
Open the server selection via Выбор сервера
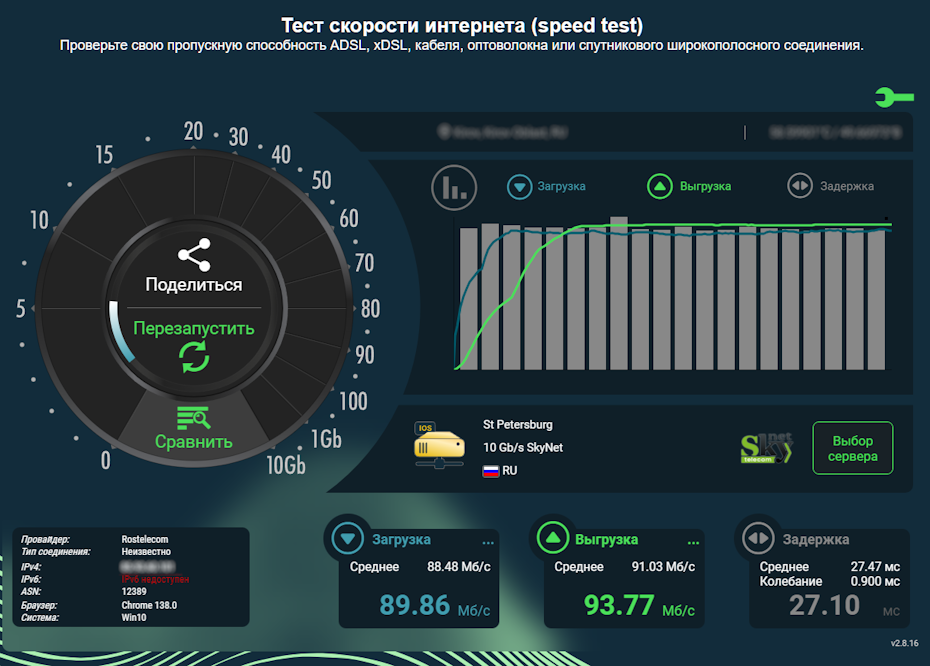tap(852, 448)
